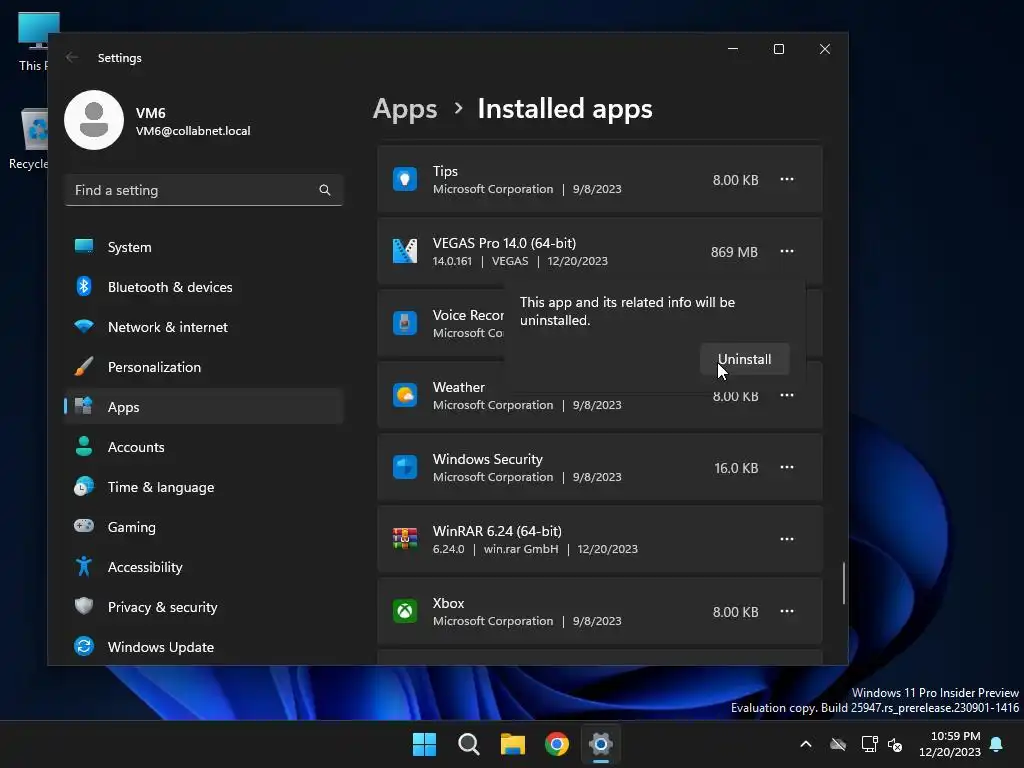Maximize the Settings window
1024x768 pixels.
tap(778, 49)
